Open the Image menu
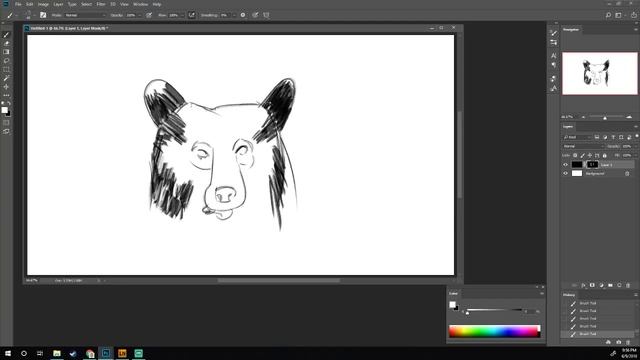 click(x=43, y=4)
